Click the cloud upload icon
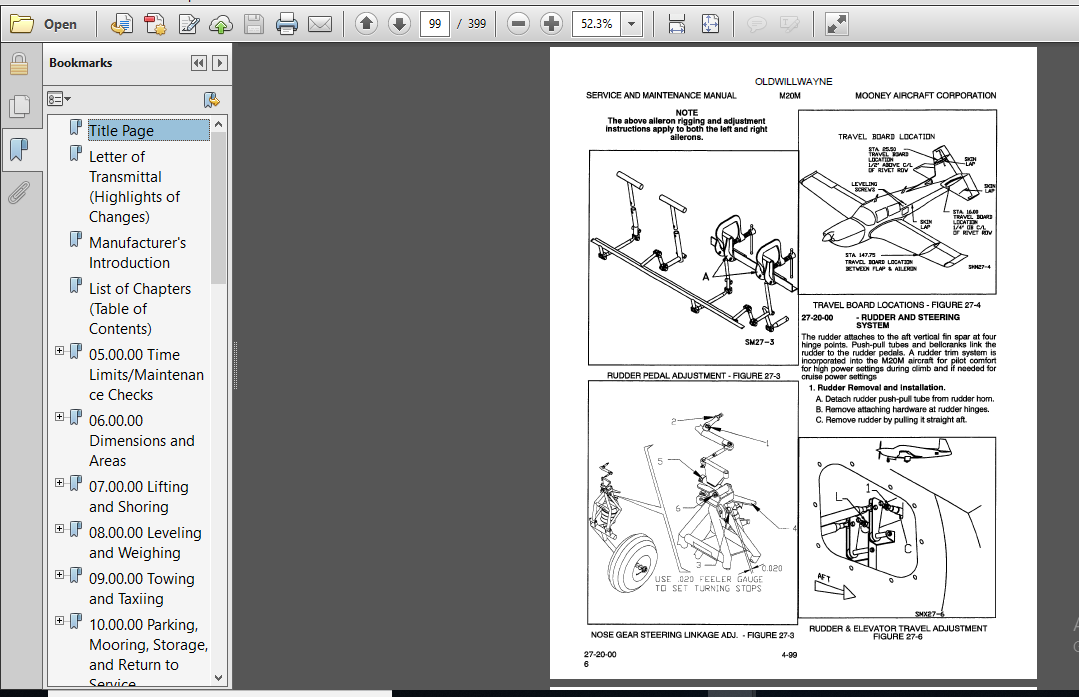 (x=221, y=24)
